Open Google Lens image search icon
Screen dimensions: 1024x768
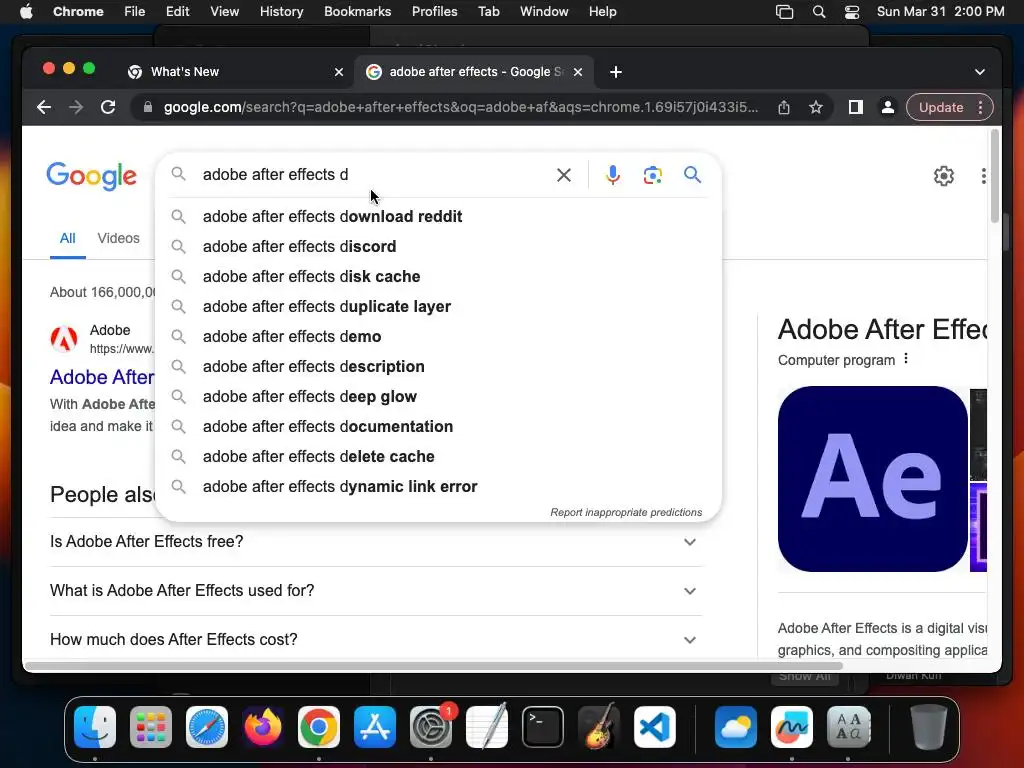pyautogui.click(x=652, y=175)
